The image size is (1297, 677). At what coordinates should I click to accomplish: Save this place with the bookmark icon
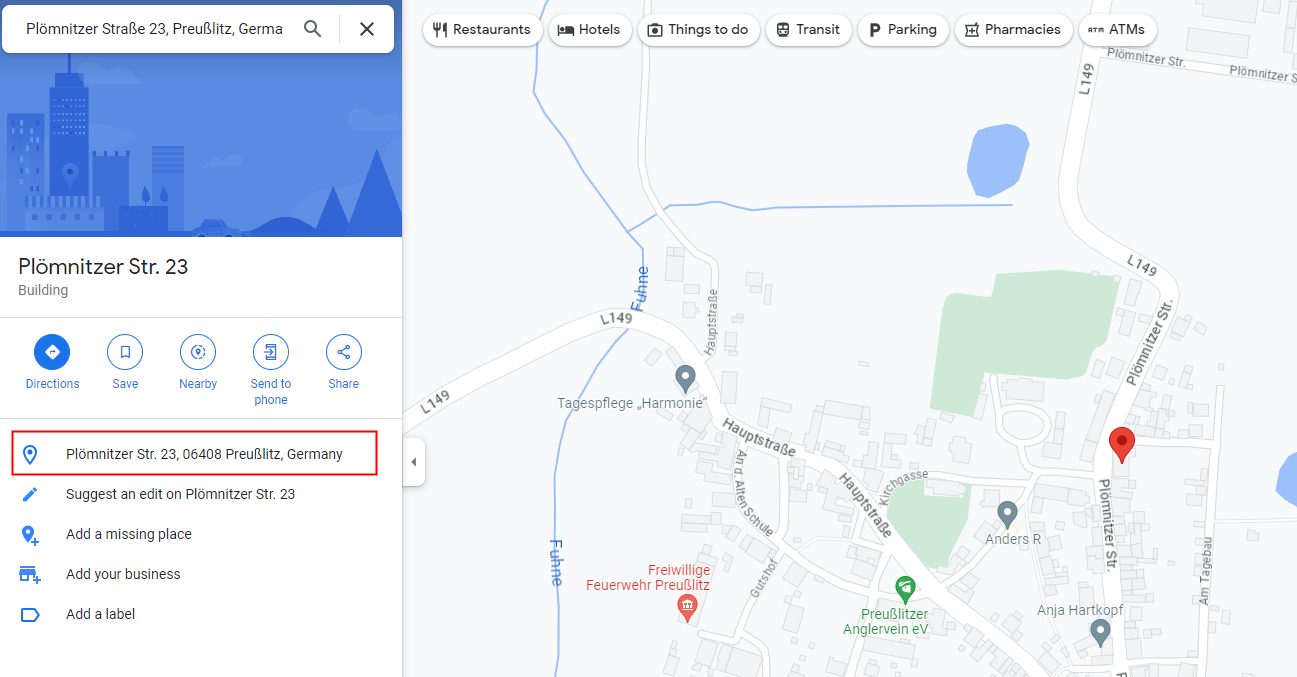[x=125, y=363]
